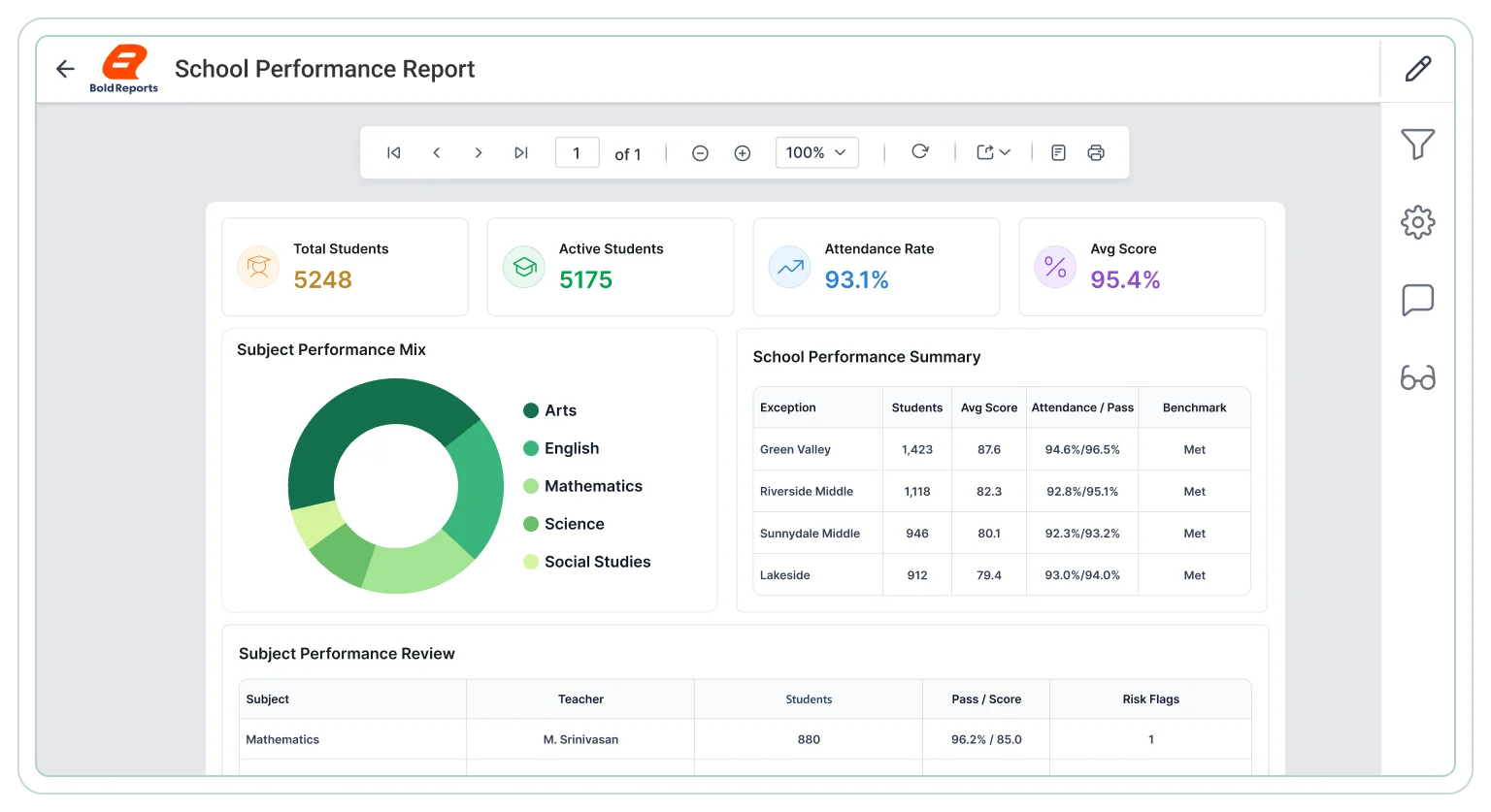Refresh the report
Viewport: 1491px width, 812px height.
(x=920, y=151)
